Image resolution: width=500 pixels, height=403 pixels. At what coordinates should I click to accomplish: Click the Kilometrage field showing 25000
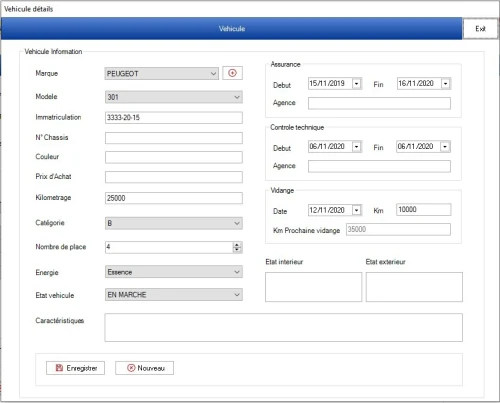pos(174,198)
